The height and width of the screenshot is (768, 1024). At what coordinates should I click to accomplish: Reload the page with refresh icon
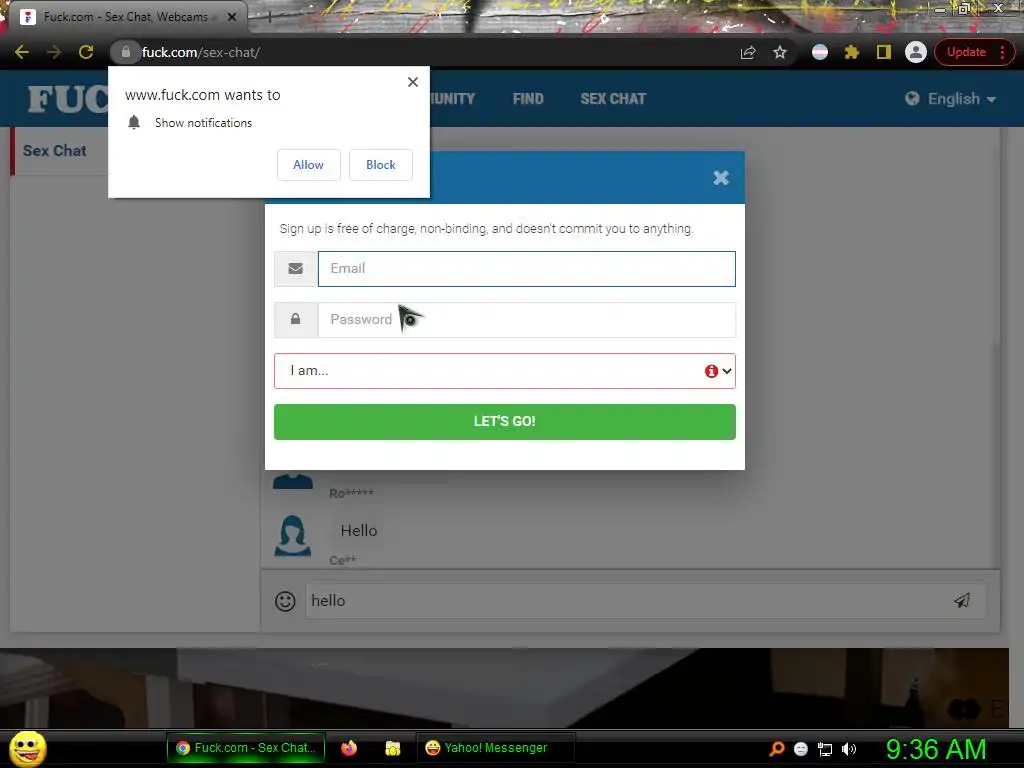click(86, 52)
